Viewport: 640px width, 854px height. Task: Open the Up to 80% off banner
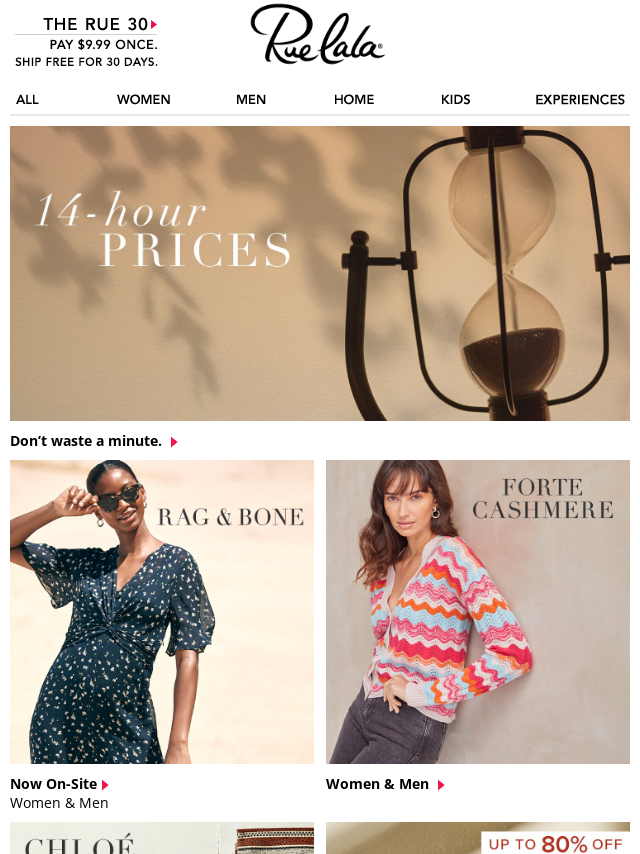478,838
